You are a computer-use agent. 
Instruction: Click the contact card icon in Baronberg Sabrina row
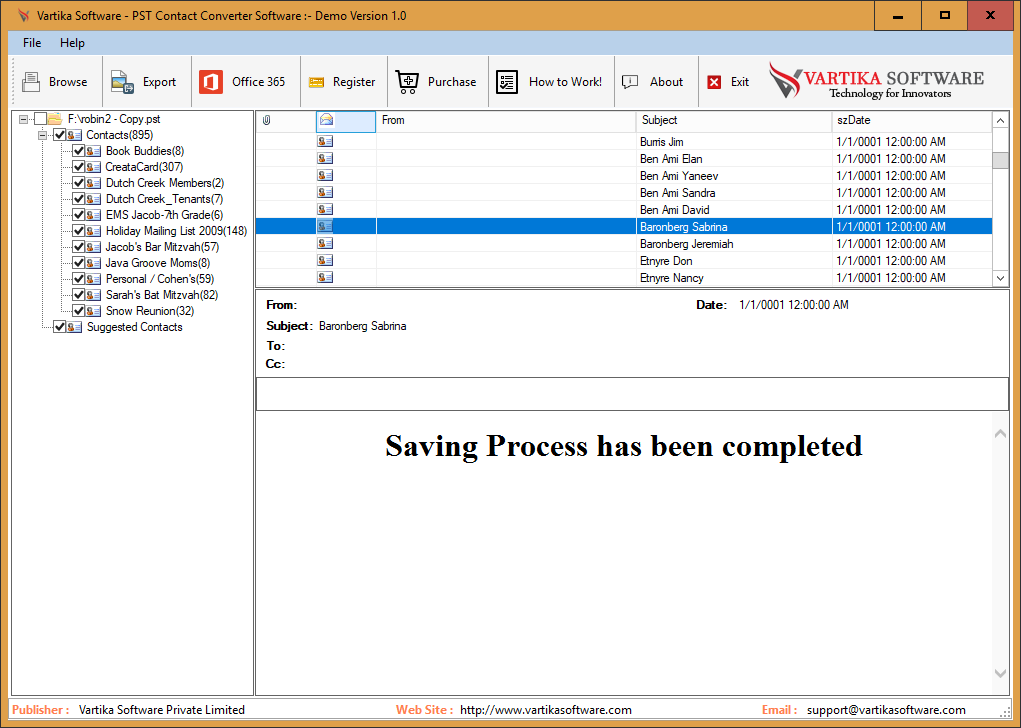click(x=325, y=226)
